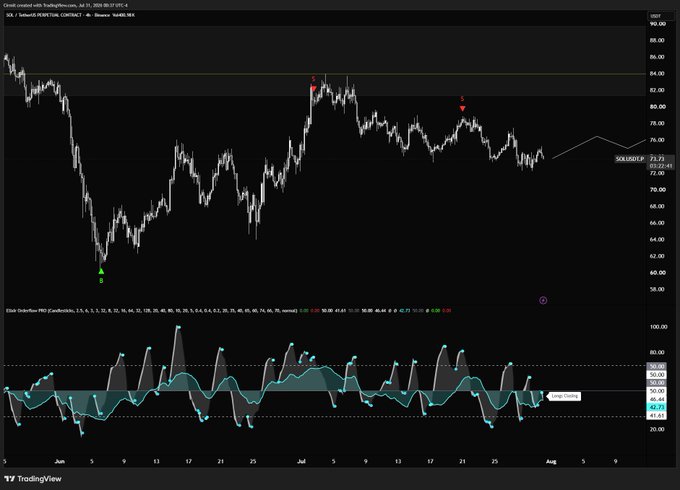Click the 76.00 price scale label

pos(657,140)
